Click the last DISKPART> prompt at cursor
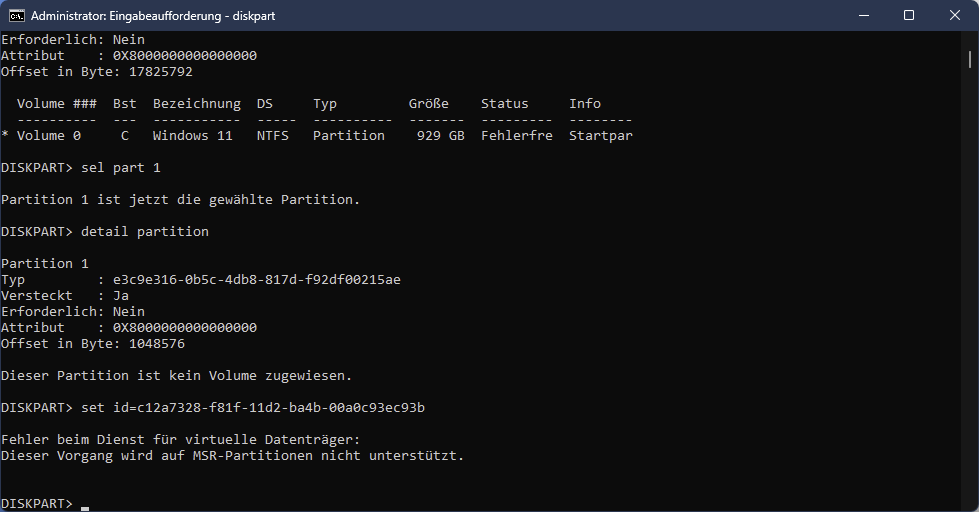The width and height of the screenshot is (979, 512). pos(37,504)
